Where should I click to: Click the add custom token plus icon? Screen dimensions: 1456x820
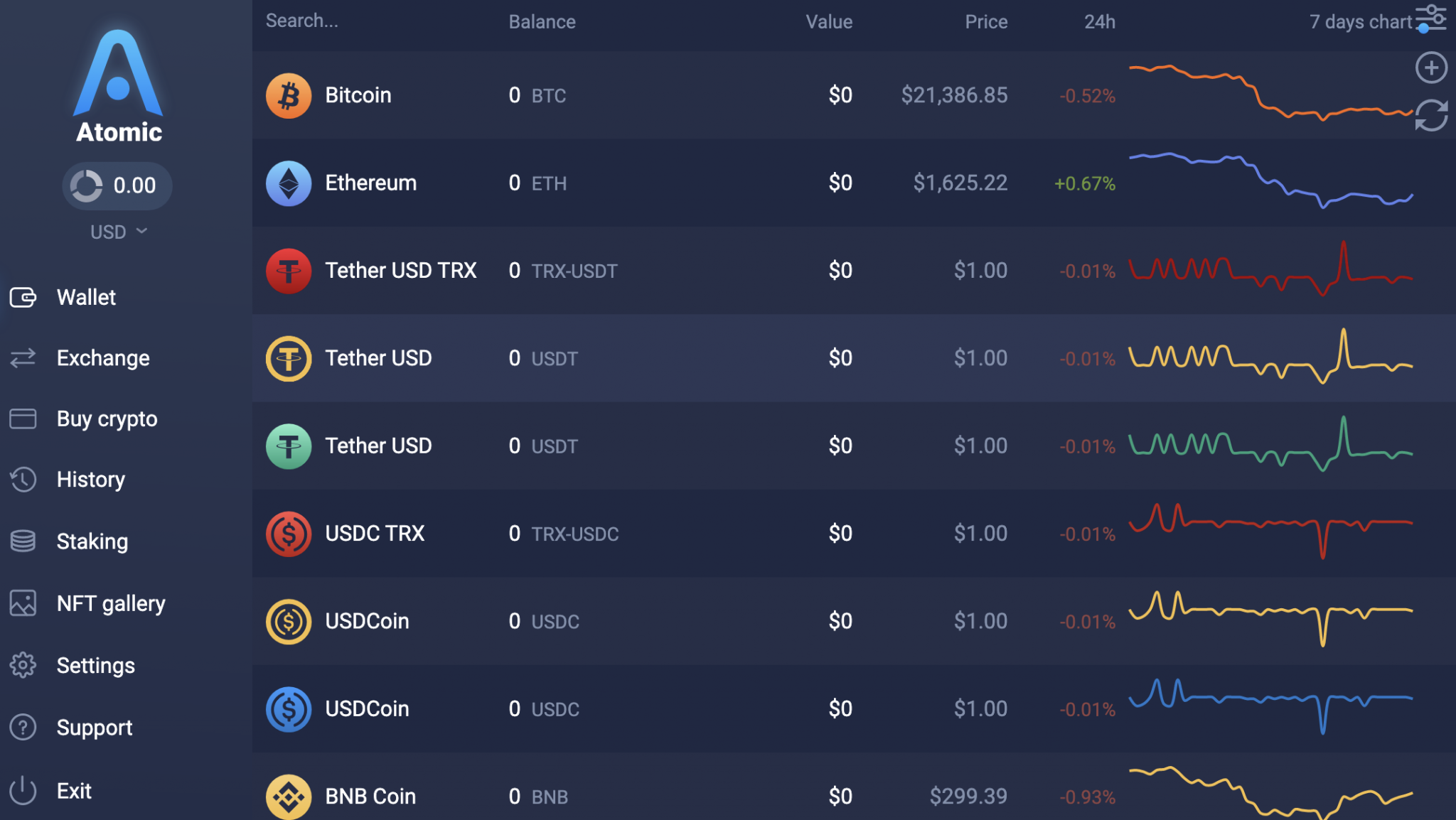point(1431,67)
